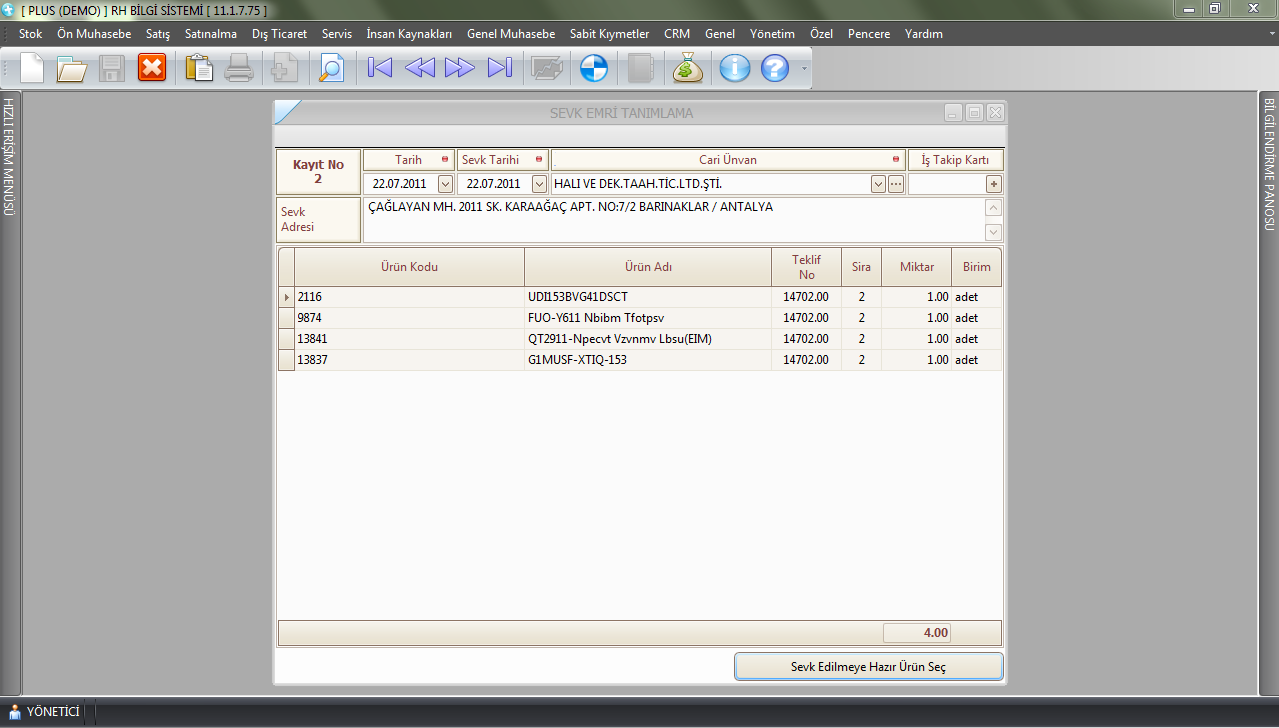Click the red X delete icon
The image size is (1279, 728).
pos(152,68)
